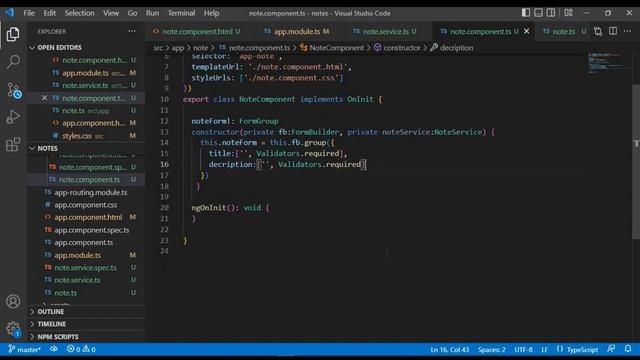Click the Spaces: 2 indentation setting
This screenshot has height=360, width=640.
tap(491, 349)
